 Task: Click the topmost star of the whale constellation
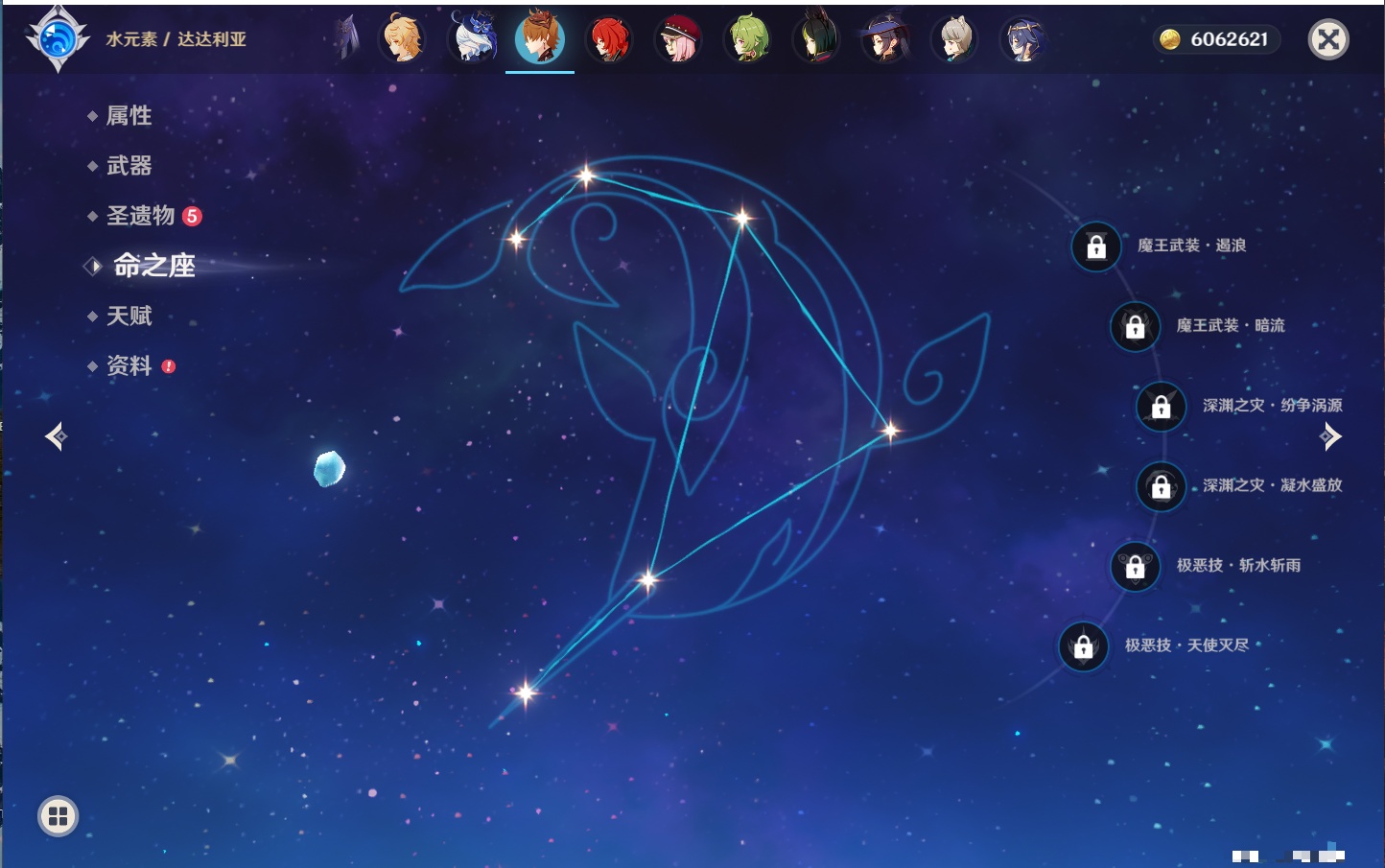586,176
